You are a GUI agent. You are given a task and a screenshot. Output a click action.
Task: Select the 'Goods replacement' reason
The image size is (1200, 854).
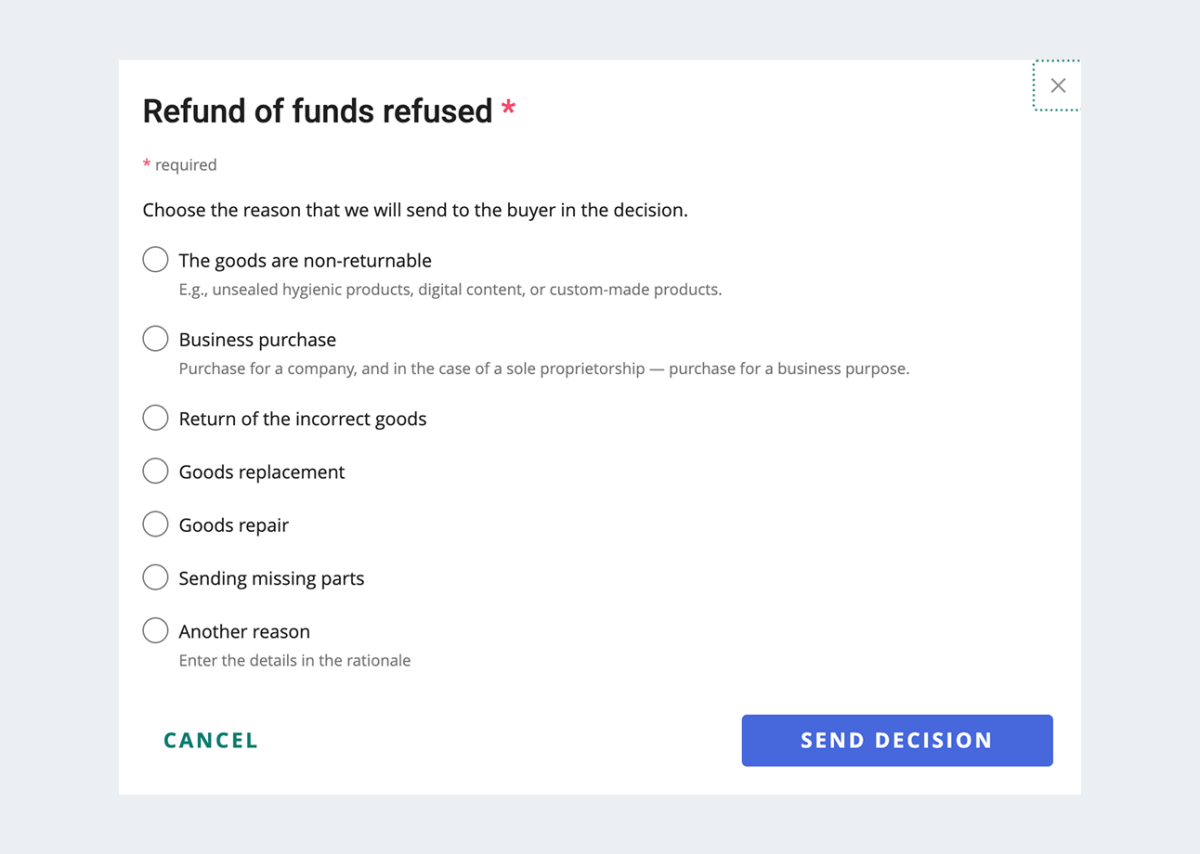coord(155,470)
